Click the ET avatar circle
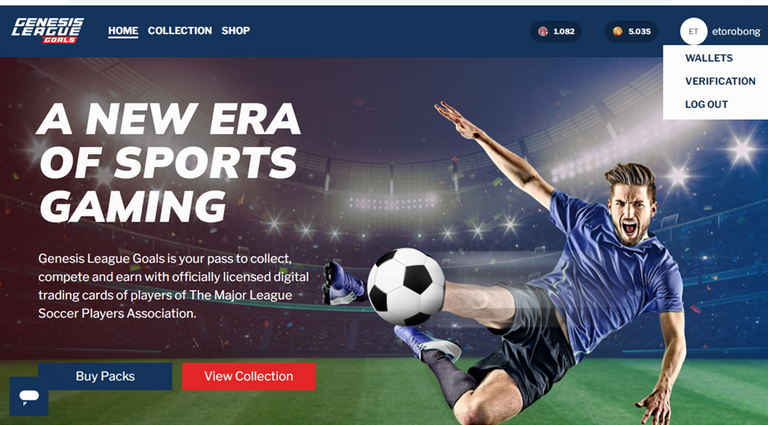 click(x=693, y=31)
